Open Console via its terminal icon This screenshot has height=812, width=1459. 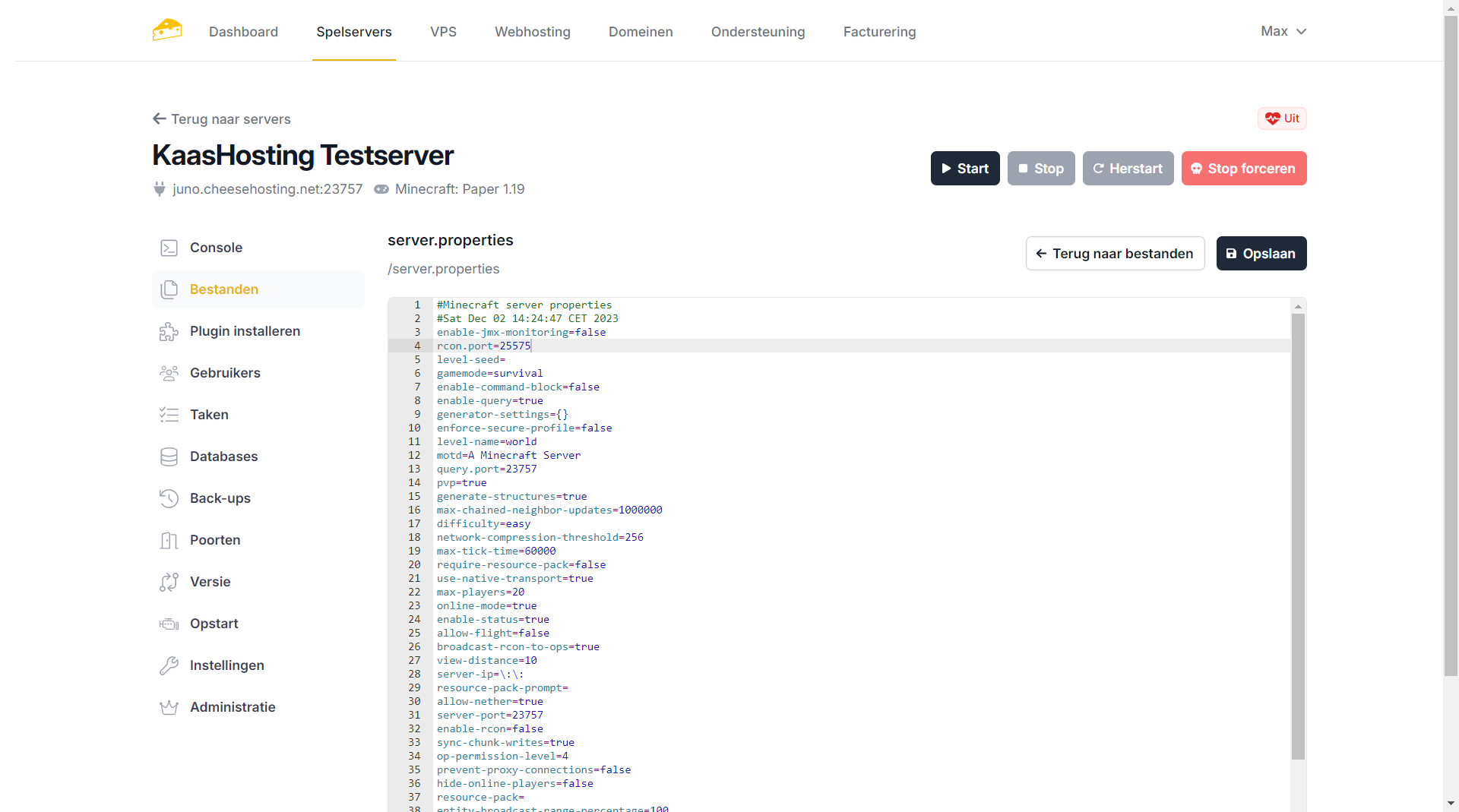(x=169, y=248)
